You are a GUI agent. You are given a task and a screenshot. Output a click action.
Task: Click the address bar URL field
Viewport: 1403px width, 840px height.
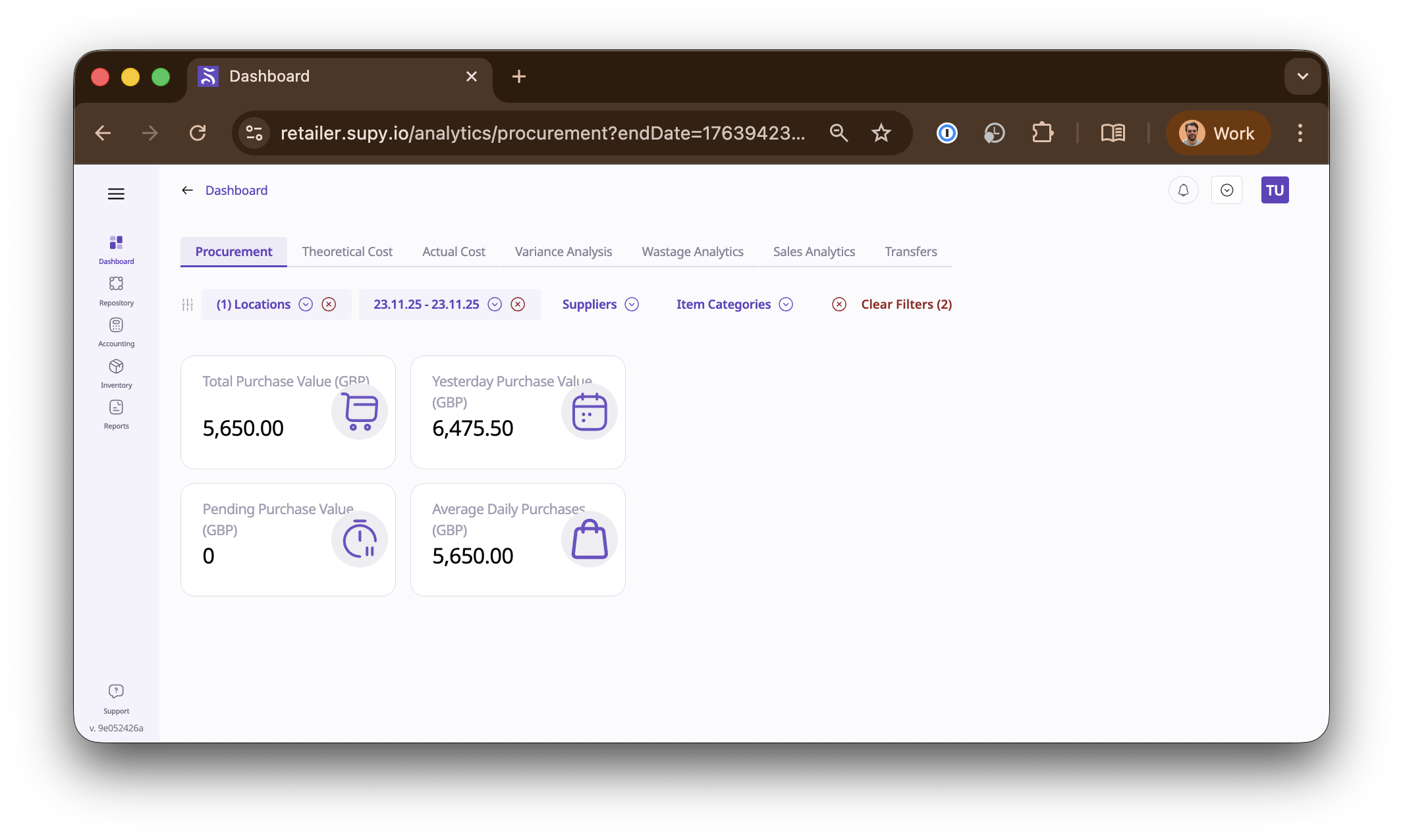(x=543, y=133)
